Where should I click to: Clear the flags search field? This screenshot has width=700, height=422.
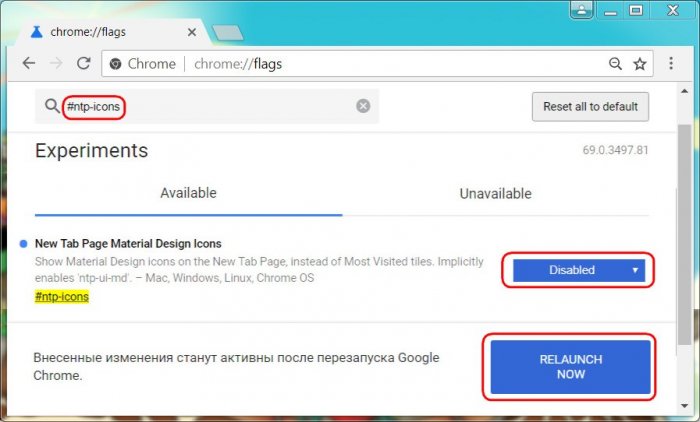tap(363, 106)
